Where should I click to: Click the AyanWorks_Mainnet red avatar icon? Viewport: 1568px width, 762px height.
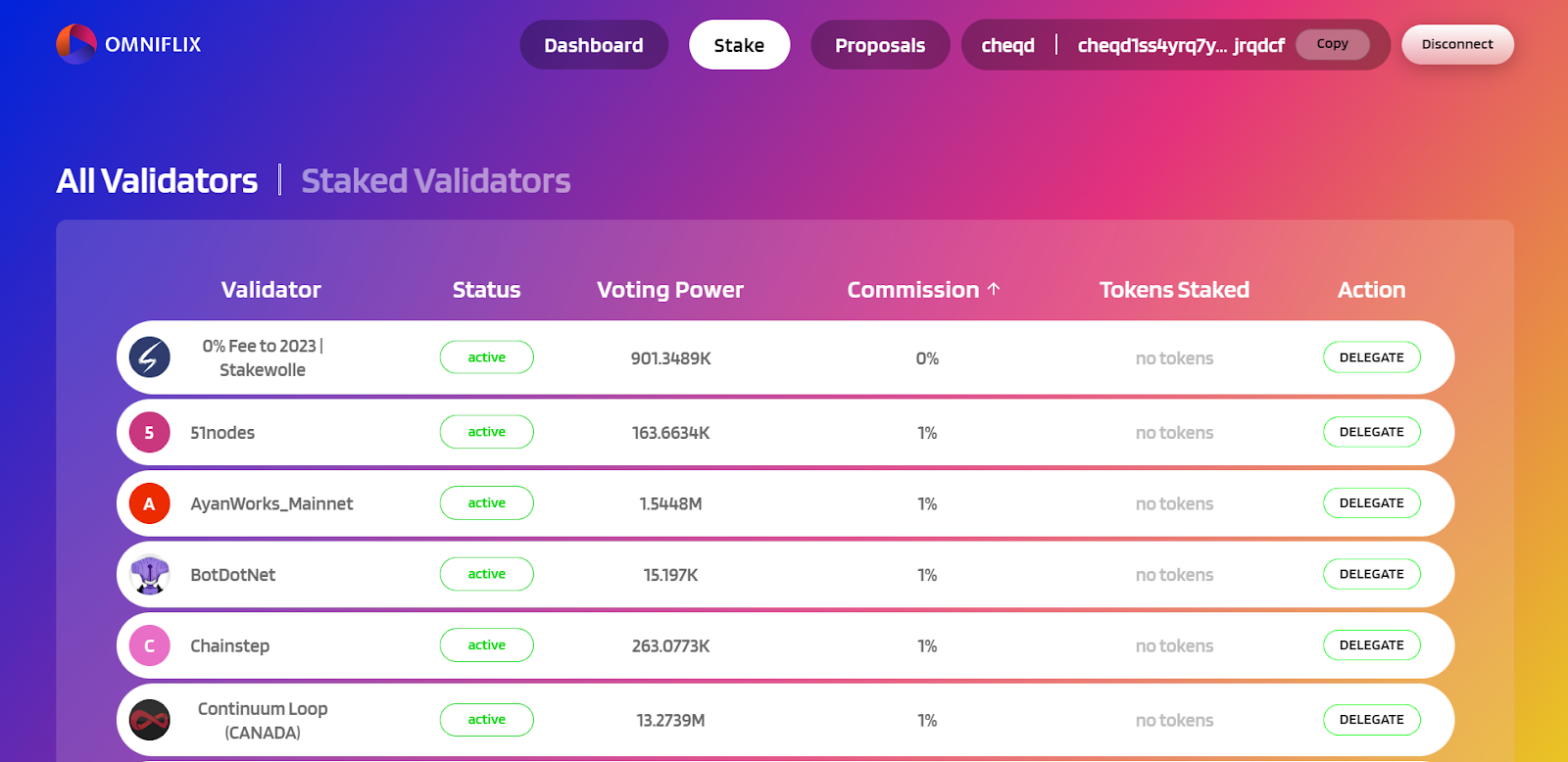tap(150, 503)
